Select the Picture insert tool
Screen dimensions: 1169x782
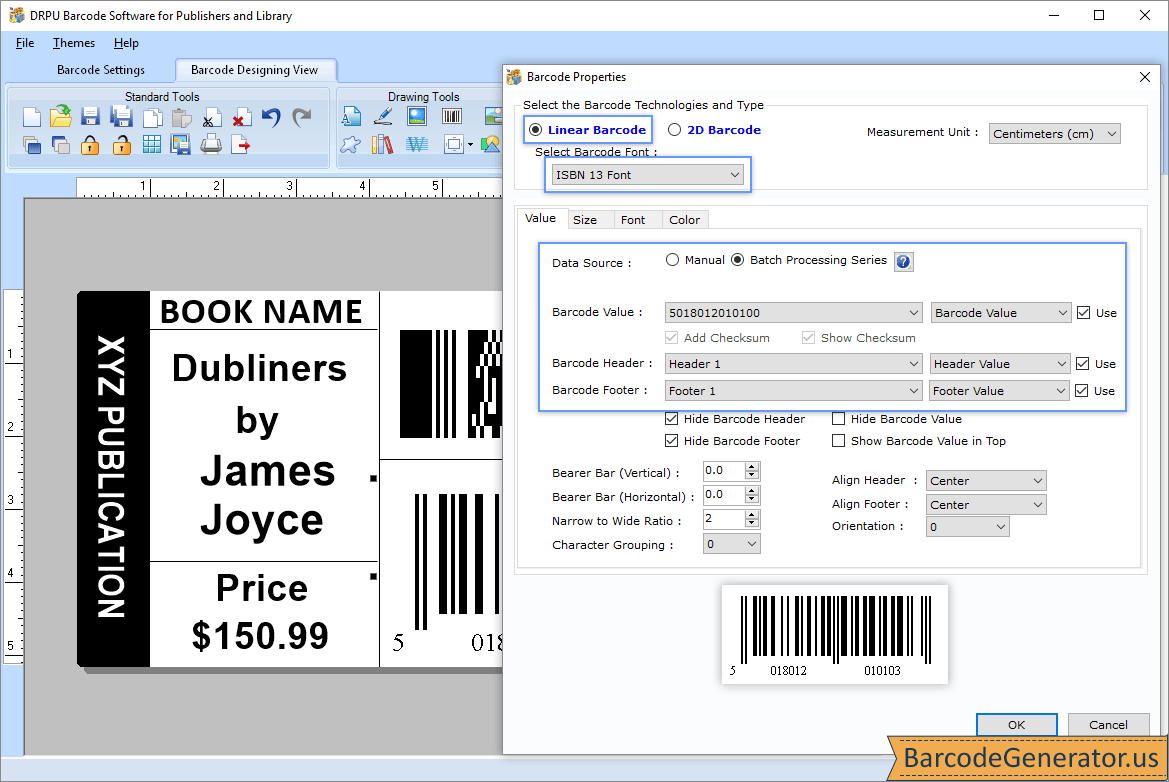417,116
